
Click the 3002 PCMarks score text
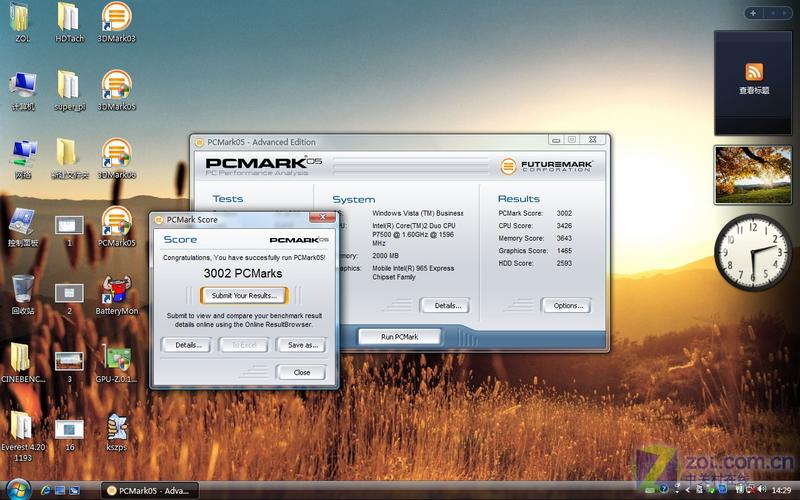click(243, 273)
